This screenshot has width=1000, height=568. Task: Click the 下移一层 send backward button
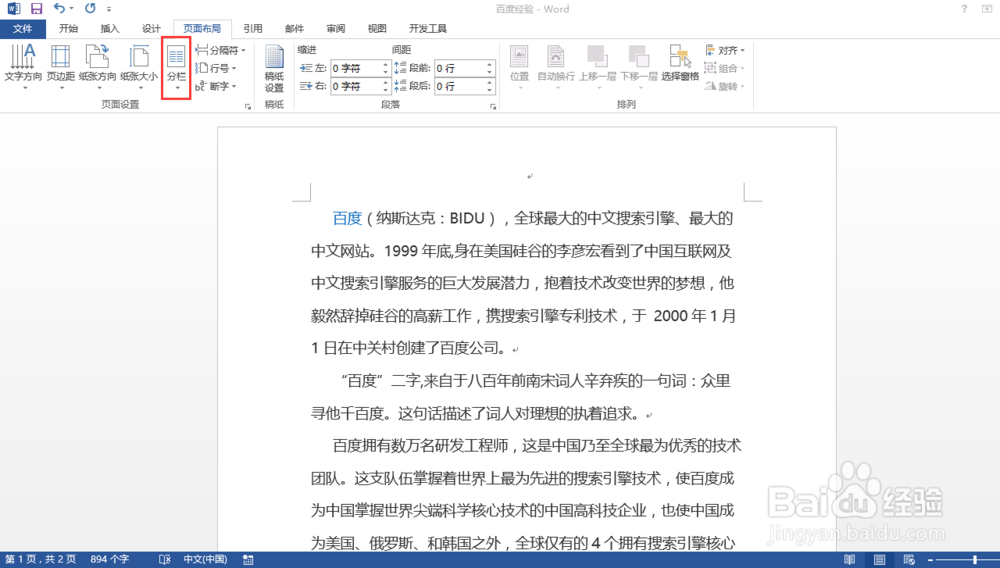click(x=638, y=66)
